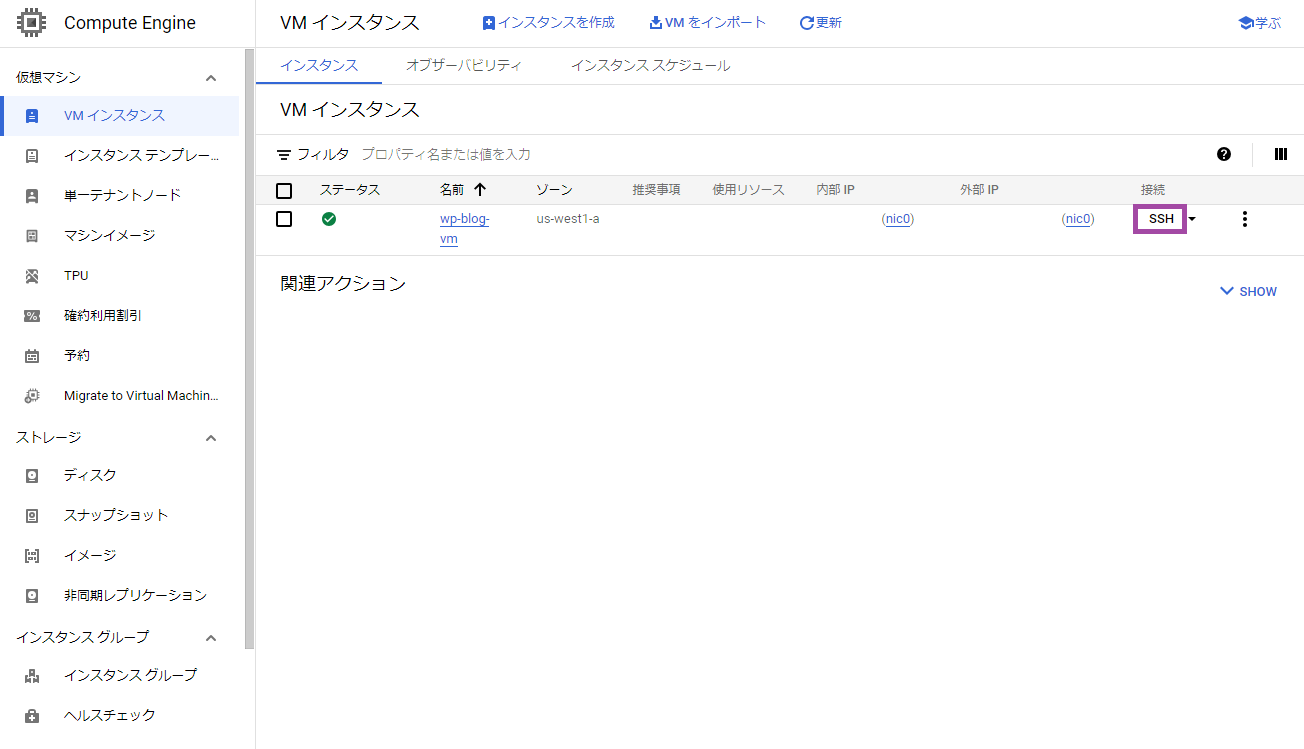Switch to the オブザーバビリティ tab

click(x=464, y=65)
